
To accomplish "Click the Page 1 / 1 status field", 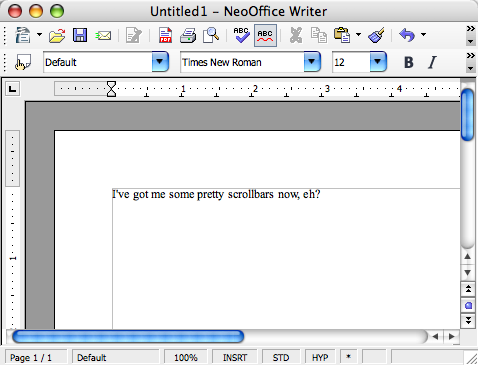I will point(36,357).
